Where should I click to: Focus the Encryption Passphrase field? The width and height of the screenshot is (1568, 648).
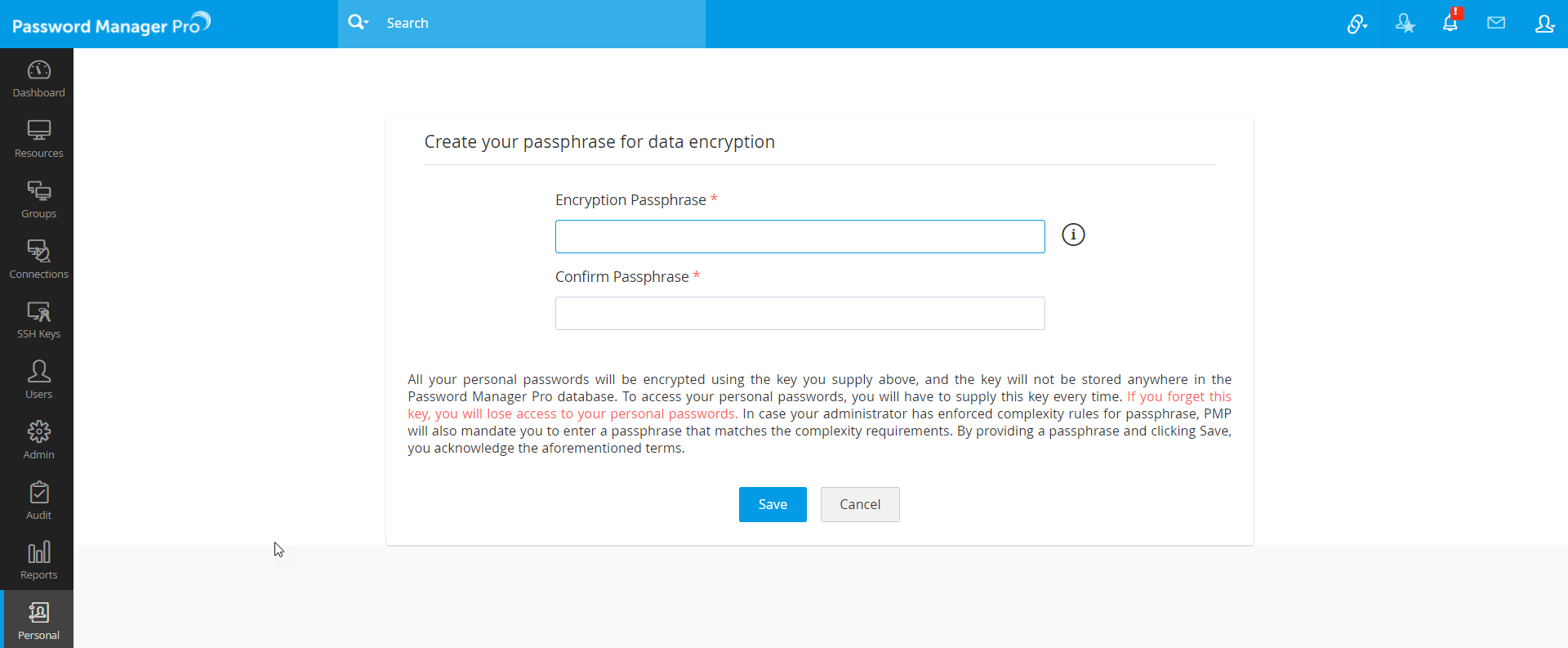click(x=800, y=237)
